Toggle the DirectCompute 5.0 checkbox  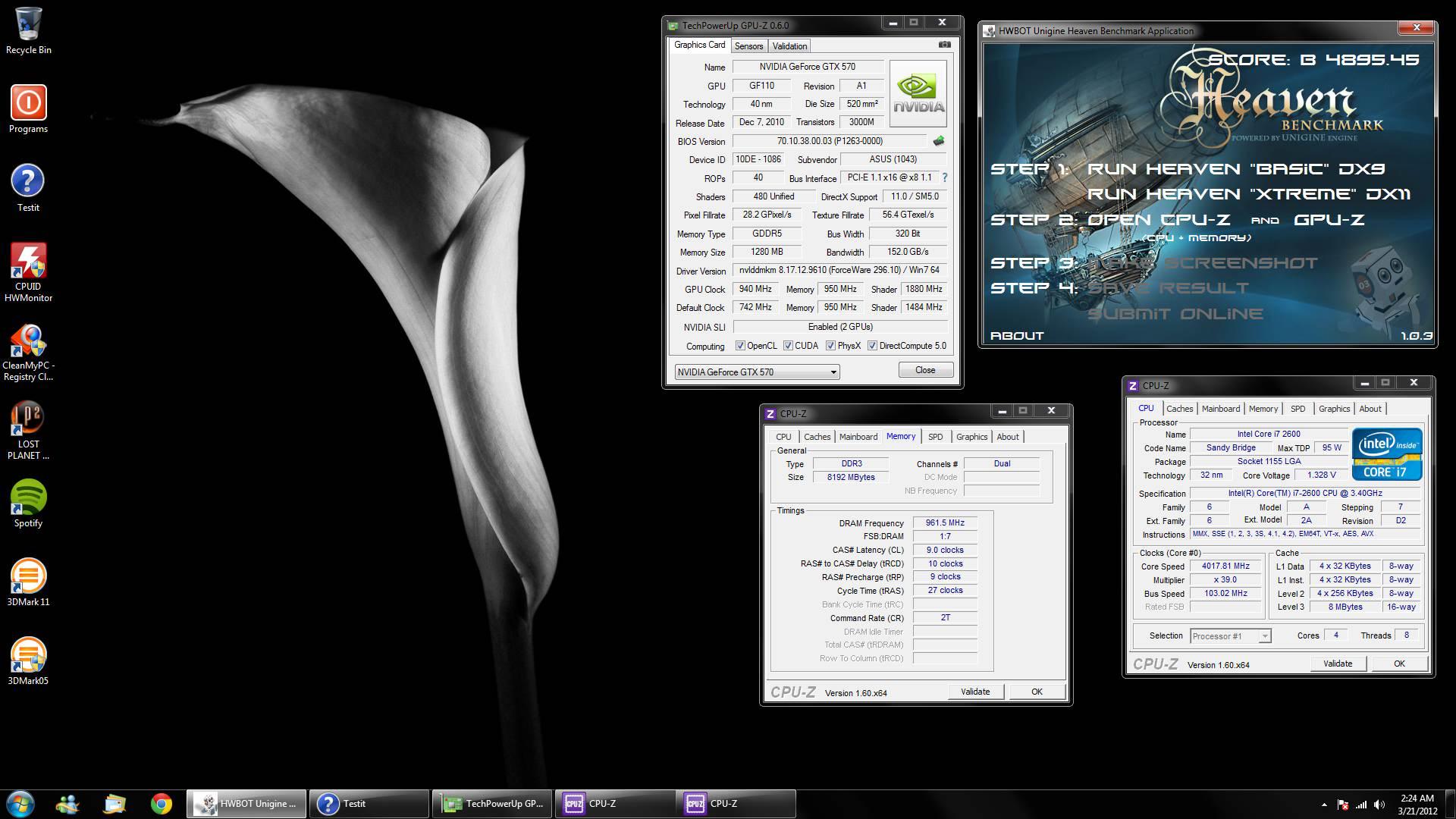(x=872, y=346)
